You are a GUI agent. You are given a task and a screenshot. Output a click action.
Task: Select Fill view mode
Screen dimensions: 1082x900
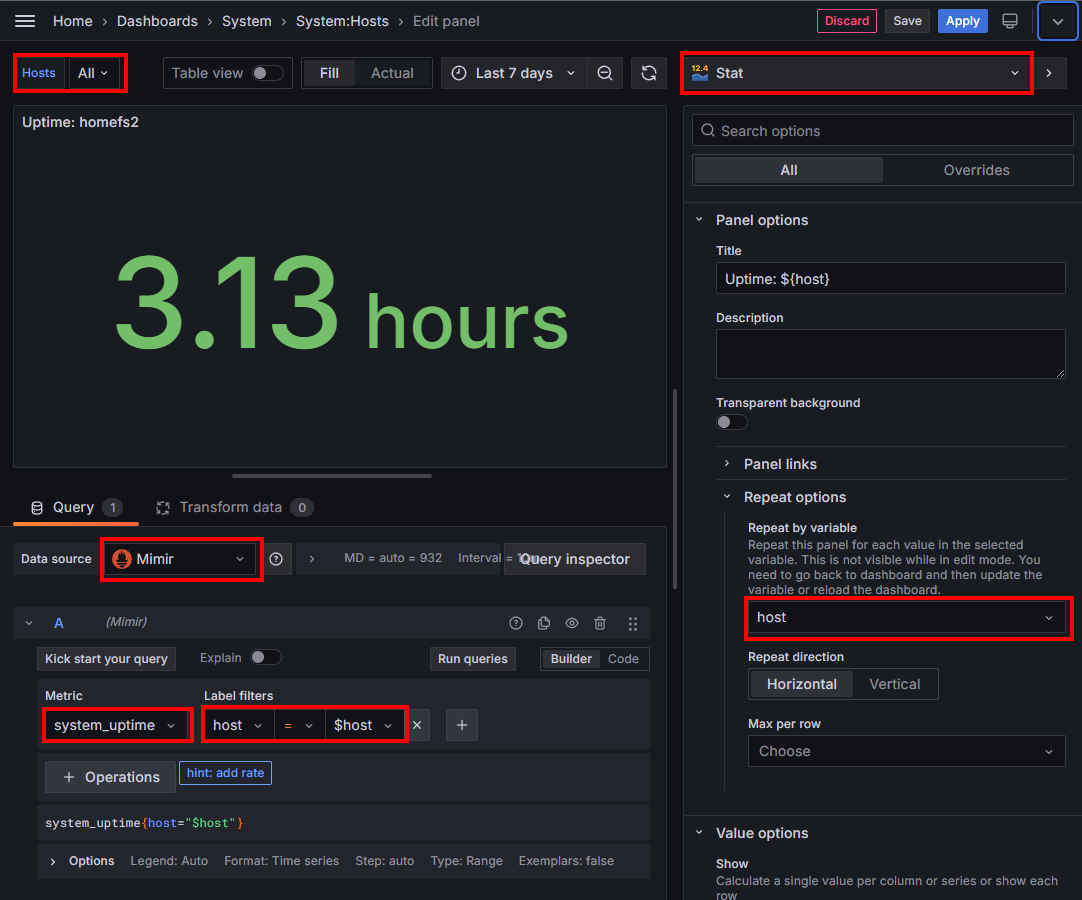pos(329,73)
